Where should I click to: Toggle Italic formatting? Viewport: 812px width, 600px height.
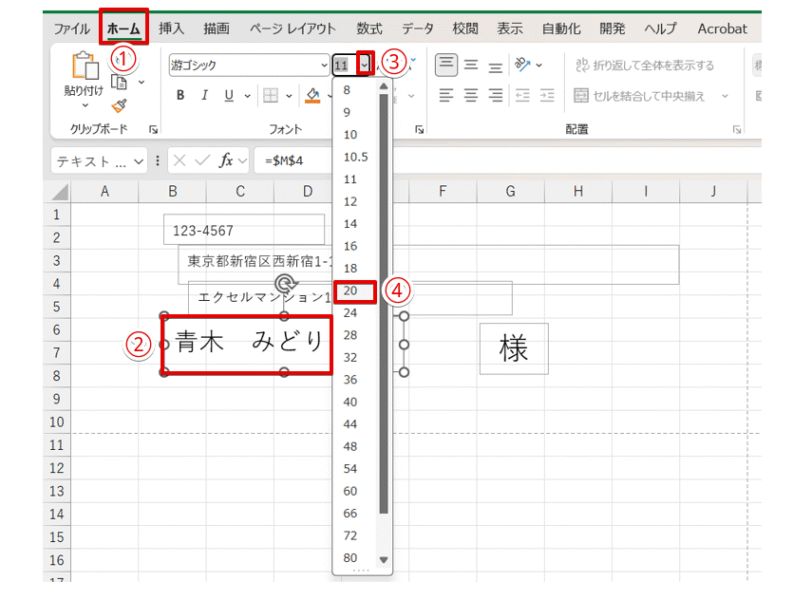coord(204,96)
